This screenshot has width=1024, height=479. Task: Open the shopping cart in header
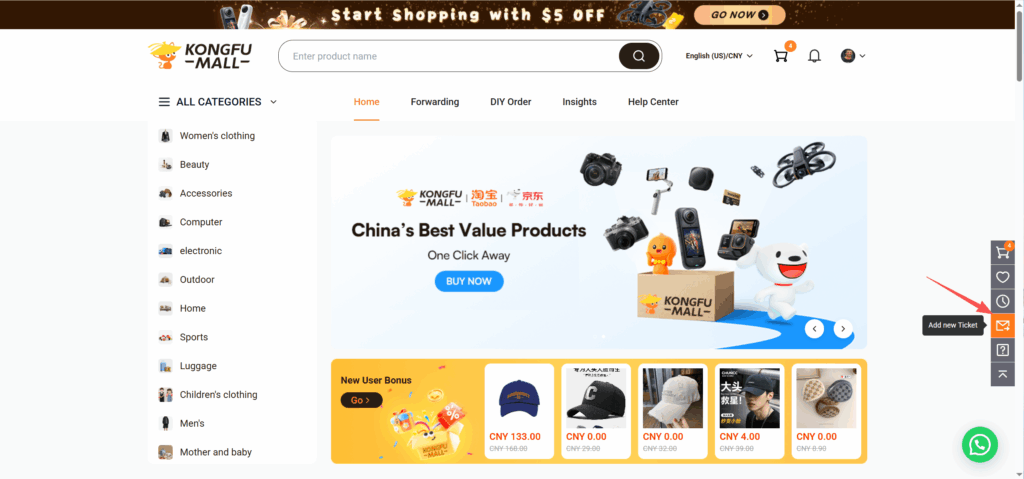[781, 56]
